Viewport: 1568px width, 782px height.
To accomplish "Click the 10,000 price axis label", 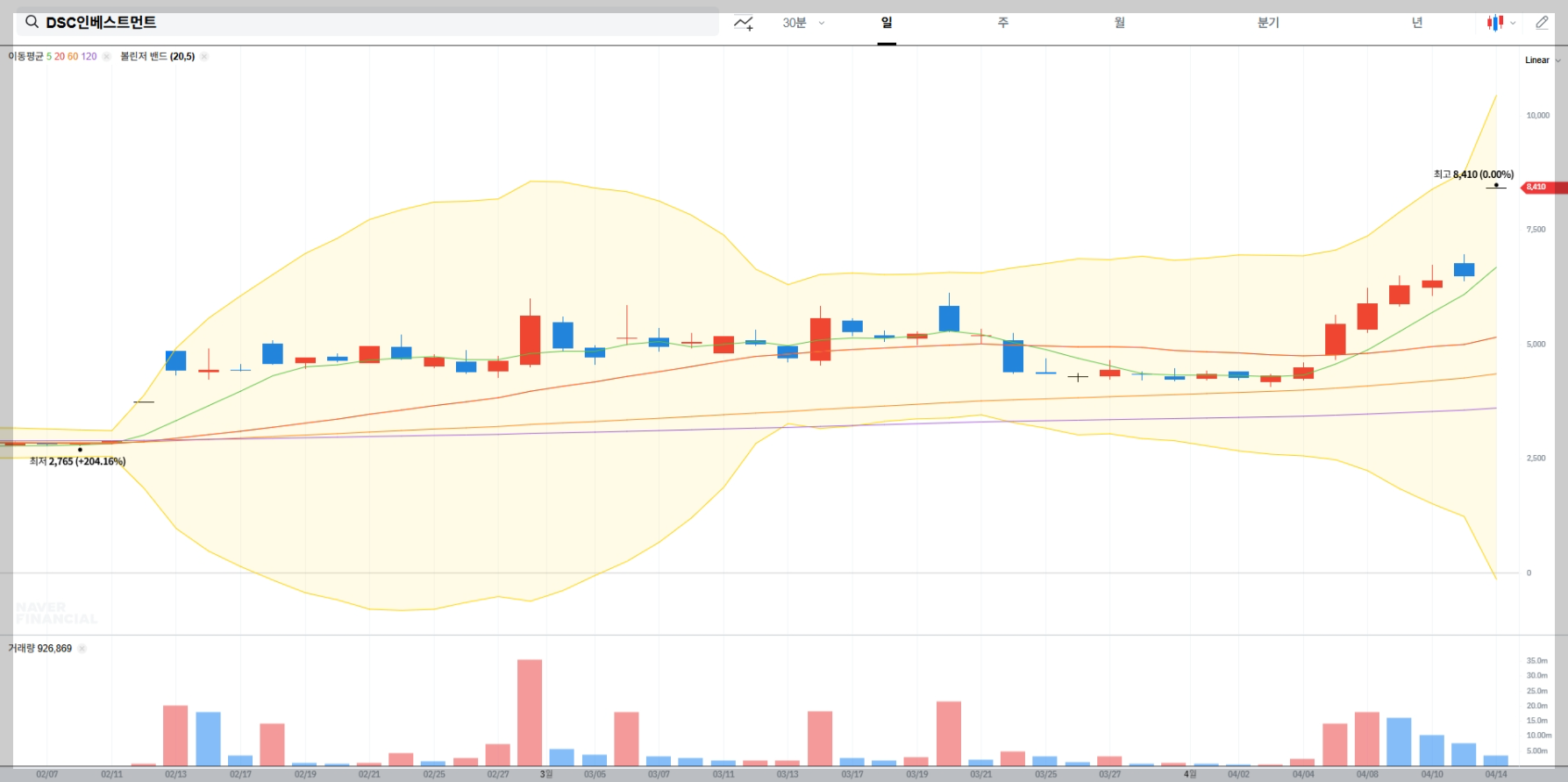I will [x=1537, y=116].
